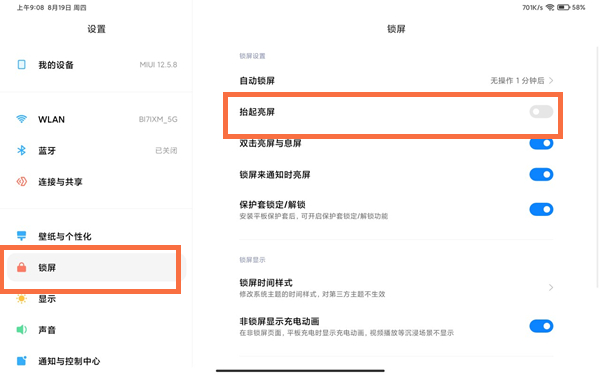Click the 锁屏设置 section header
Image resolution: width=600 pixels, height=375 pixels.
click(x=252, y=56)
